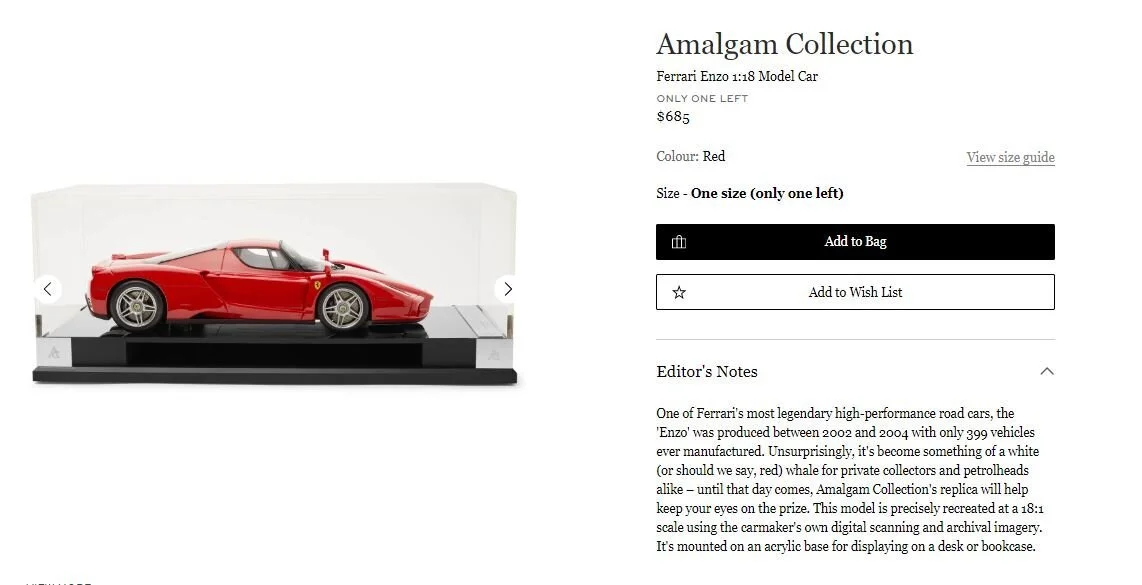The height and width of the screenshot is (585, 1142).
Task: Click the Editor's Notes description paragraph
Action: point(850,479)
